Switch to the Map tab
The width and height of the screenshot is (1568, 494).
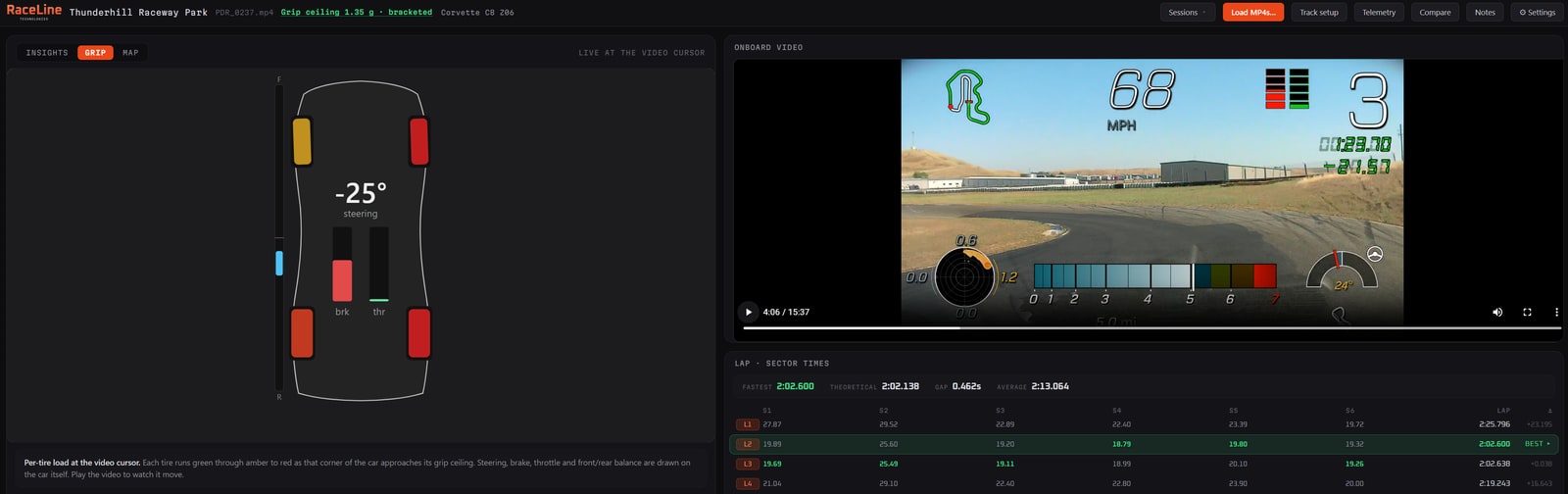[x=130, y=53]
